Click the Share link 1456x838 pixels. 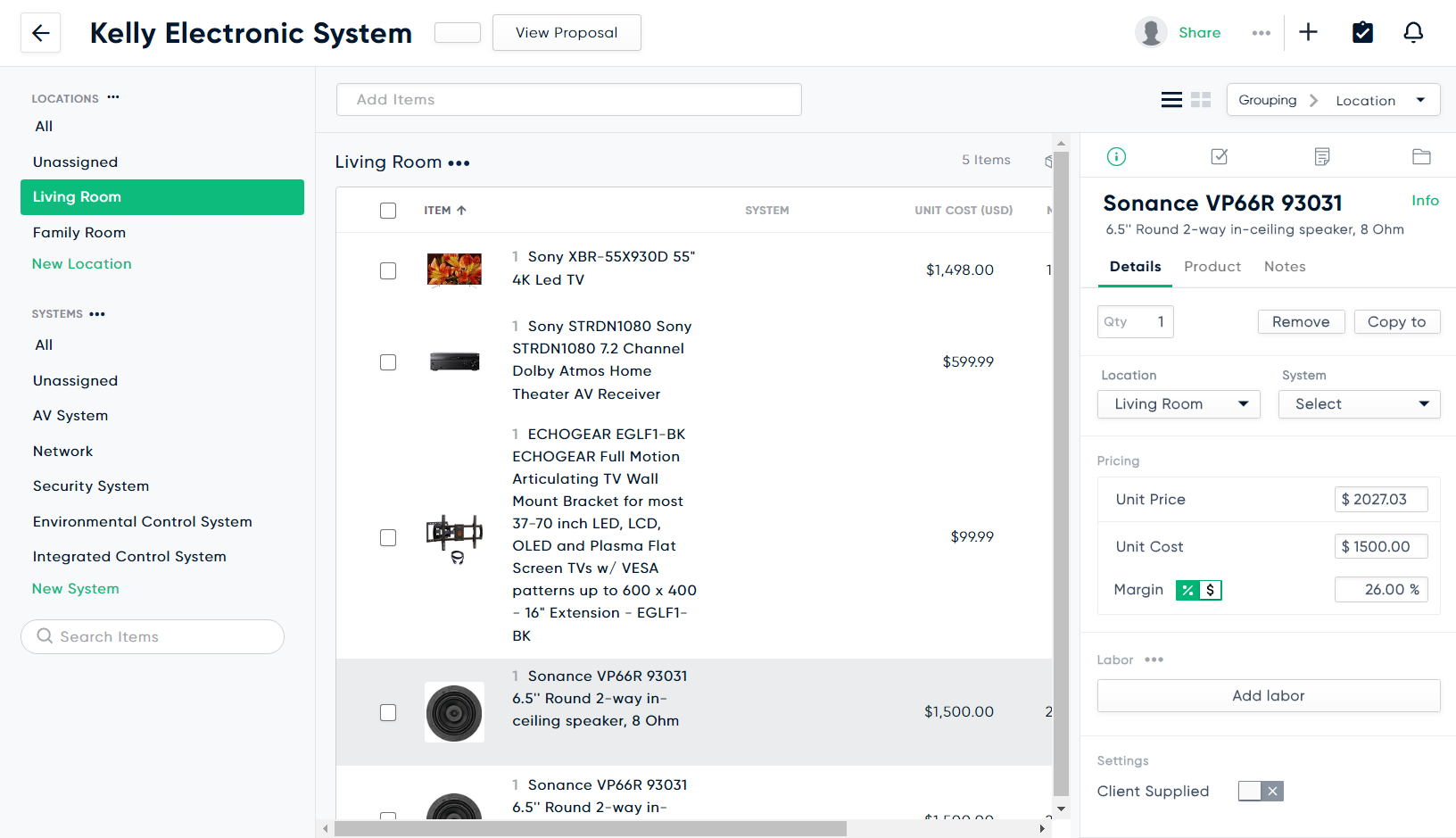[x=1199, y=33]
